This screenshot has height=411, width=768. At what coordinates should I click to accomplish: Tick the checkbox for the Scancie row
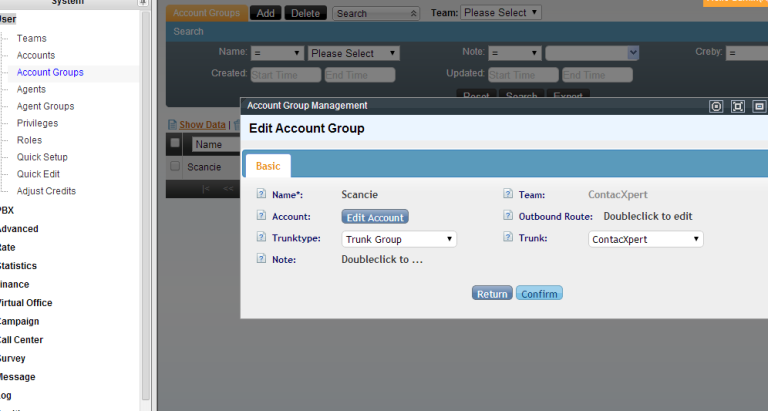click(x=175, y=166)
